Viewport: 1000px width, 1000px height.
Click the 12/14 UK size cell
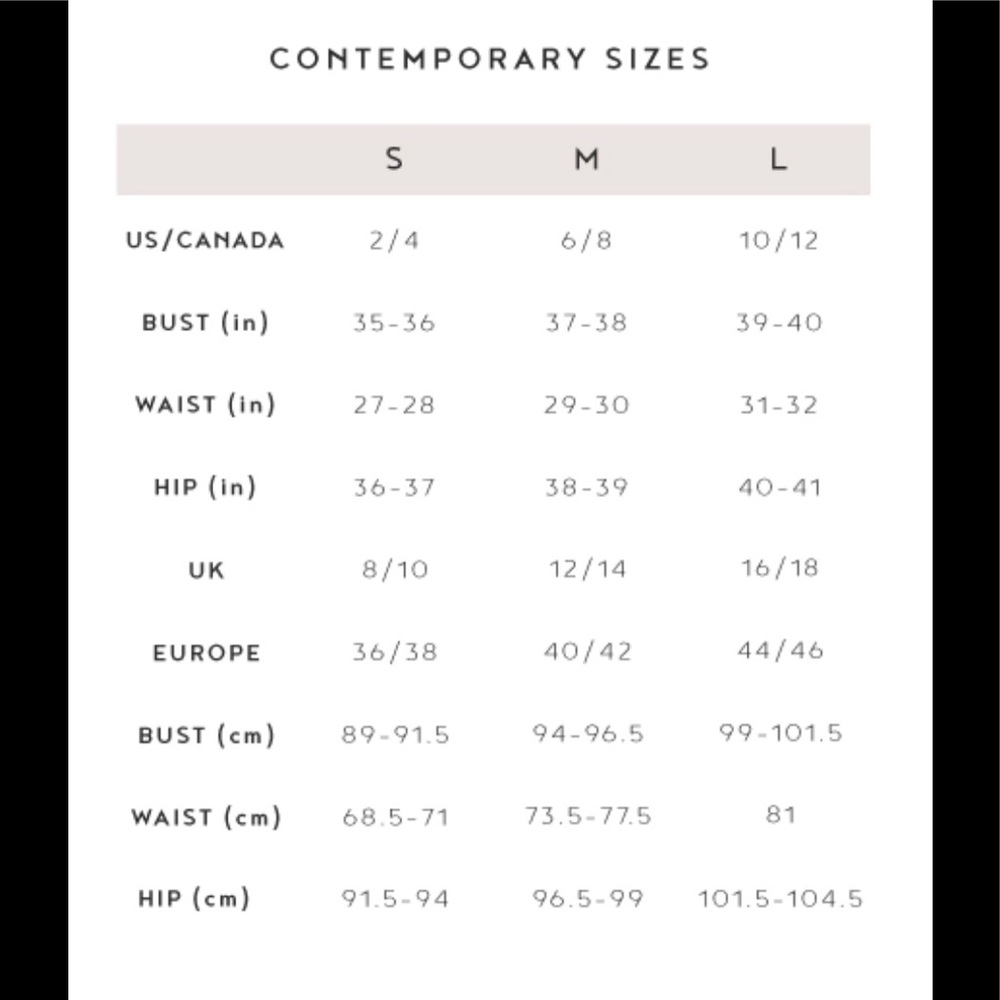587,569
